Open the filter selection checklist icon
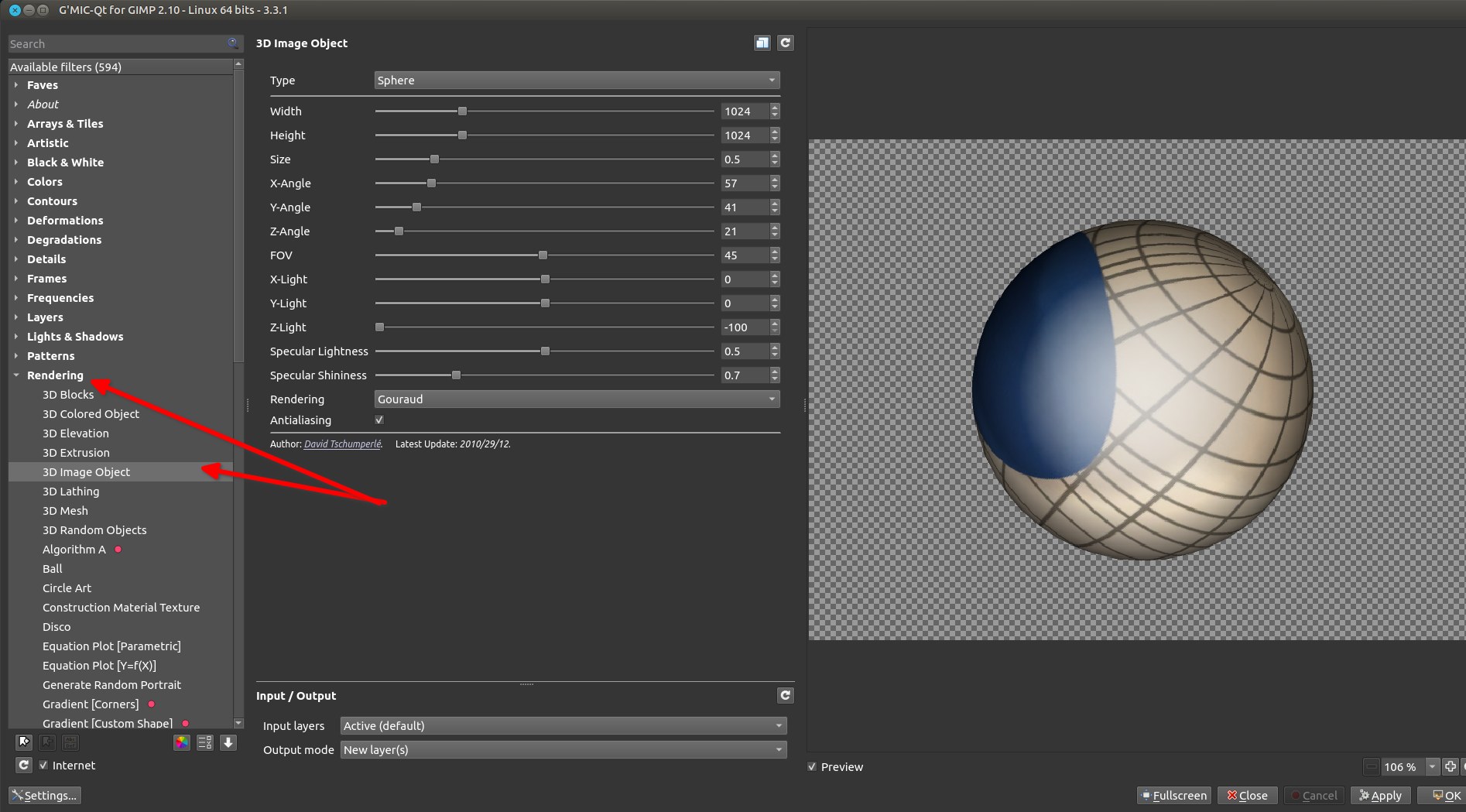This screenshot has width=1466, height=812. [x=204, y=743]
